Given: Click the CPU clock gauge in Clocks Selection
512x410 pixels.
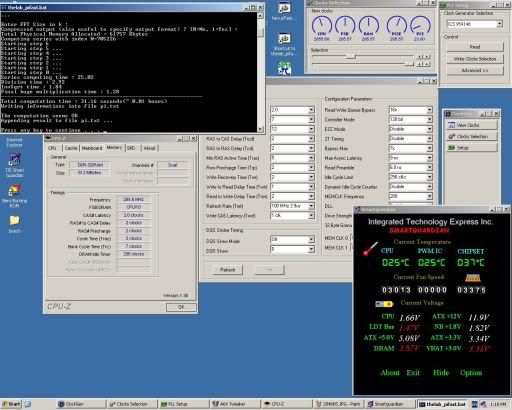Looking at the screenshot, I should point(322,26).
